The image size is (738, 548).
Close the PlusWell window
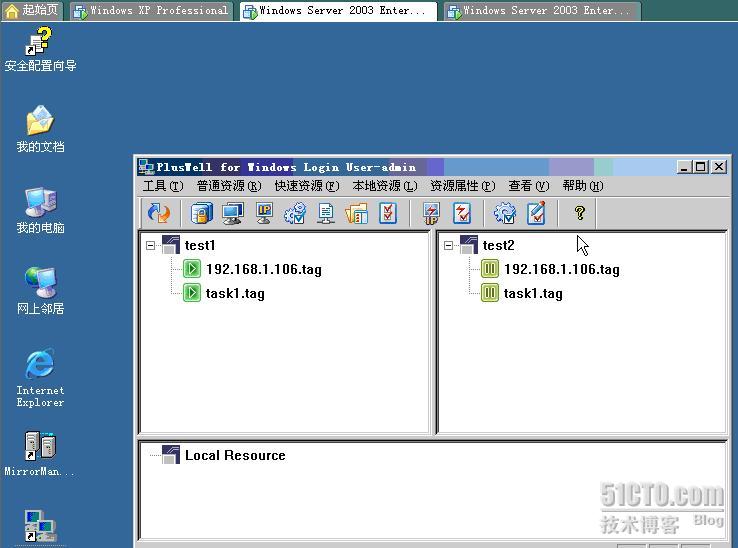(719, 167)
